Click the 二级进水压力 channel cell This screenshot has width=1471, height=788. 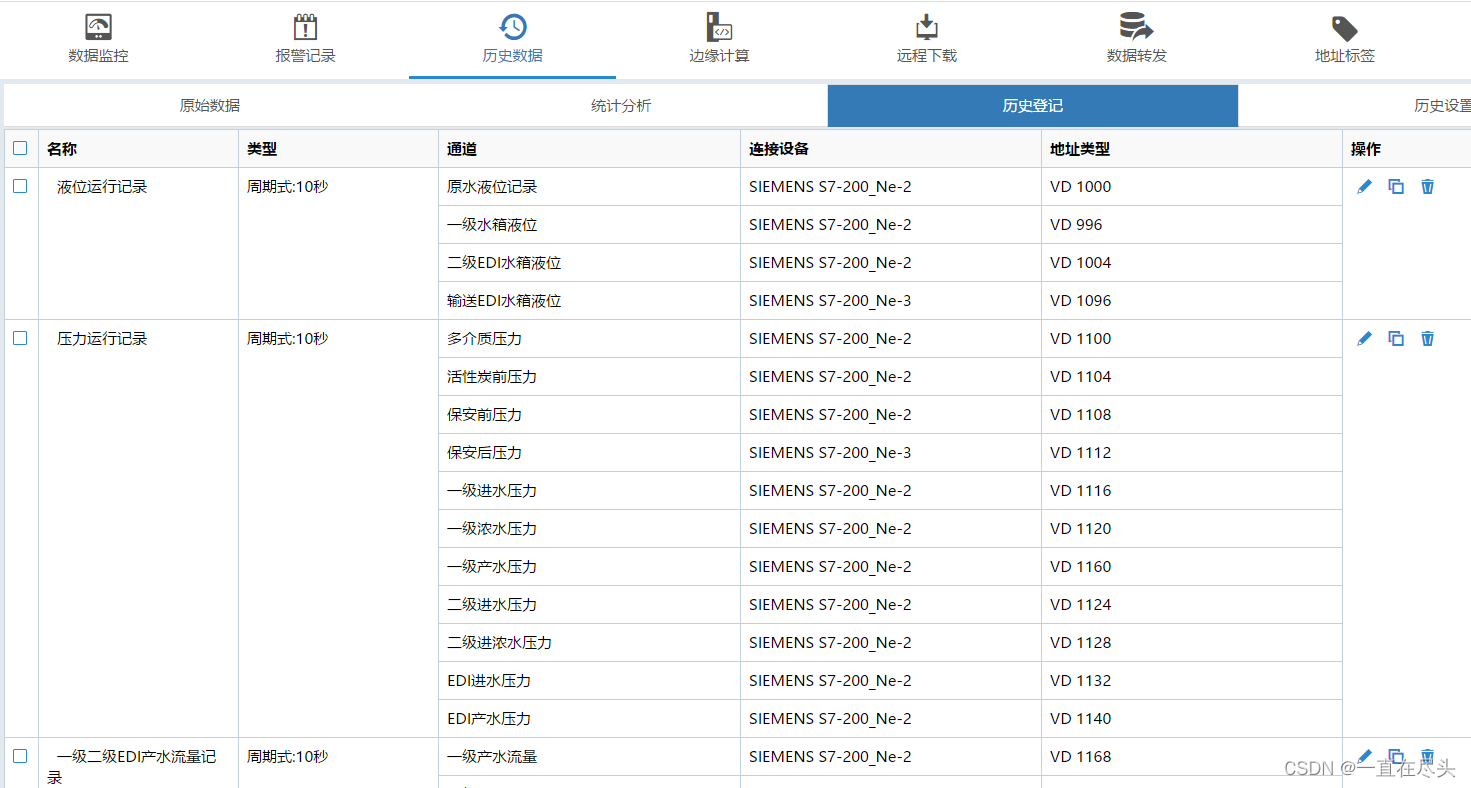(x=589, y=605)
